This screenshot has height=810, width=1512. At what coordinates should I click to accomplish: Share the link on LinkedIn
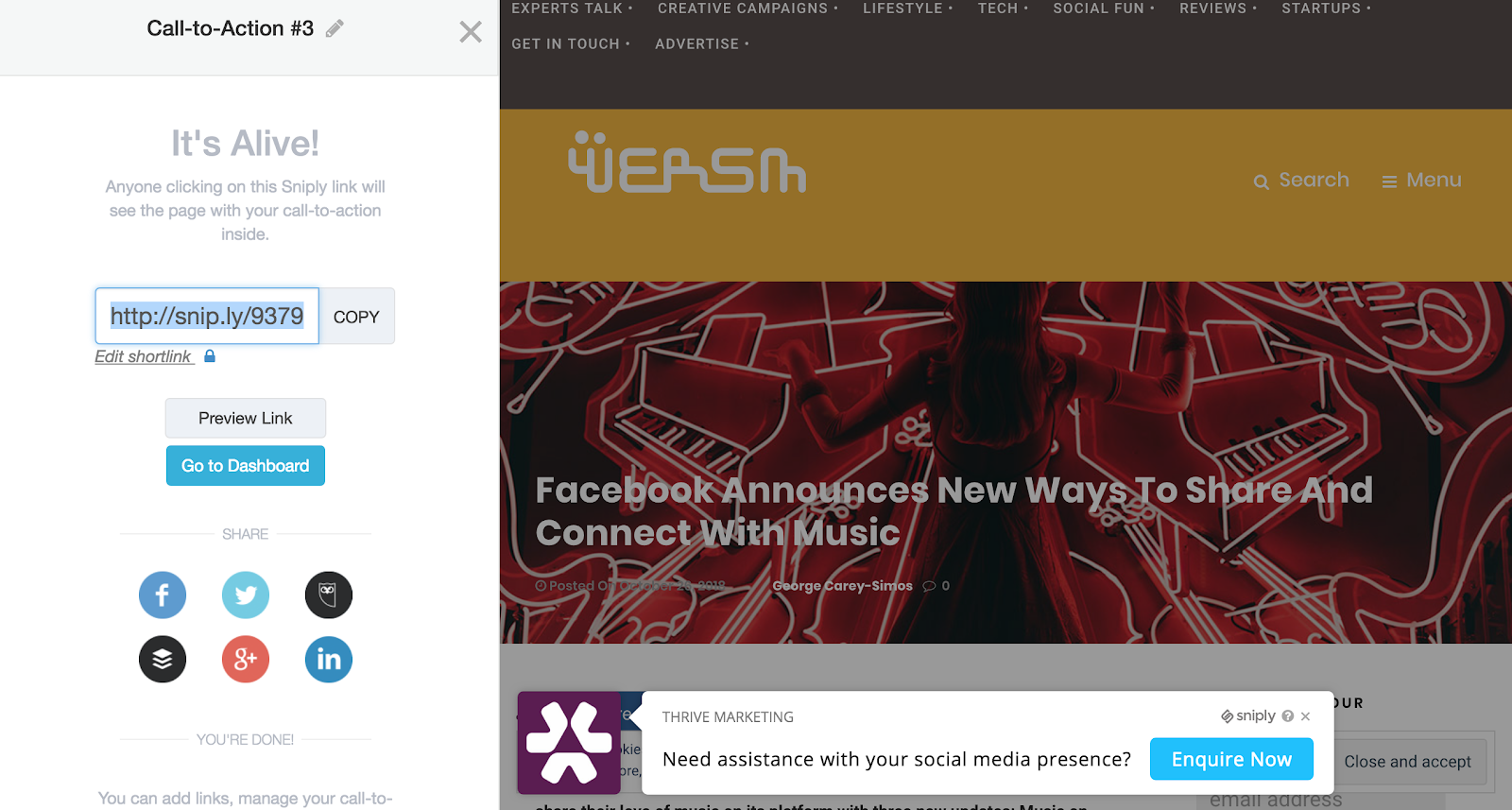(x=329, y=660)
